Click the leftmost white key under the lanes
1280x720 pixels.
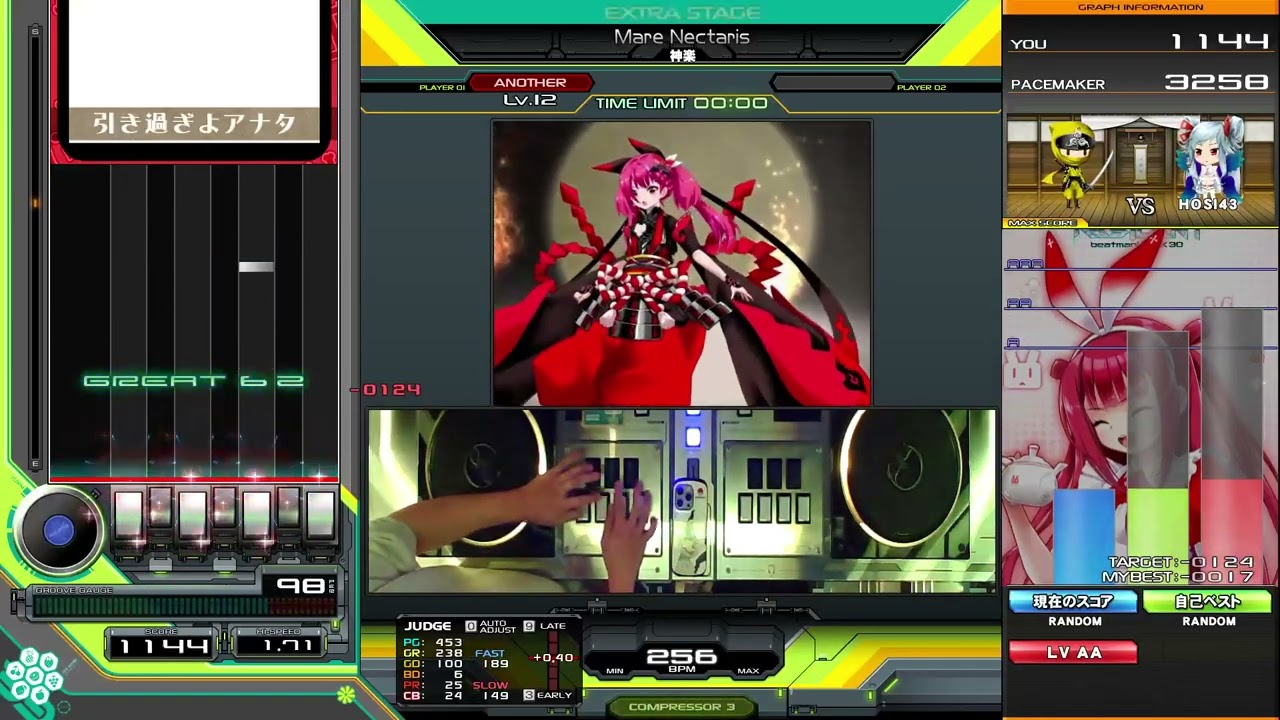tap(128, 516)
